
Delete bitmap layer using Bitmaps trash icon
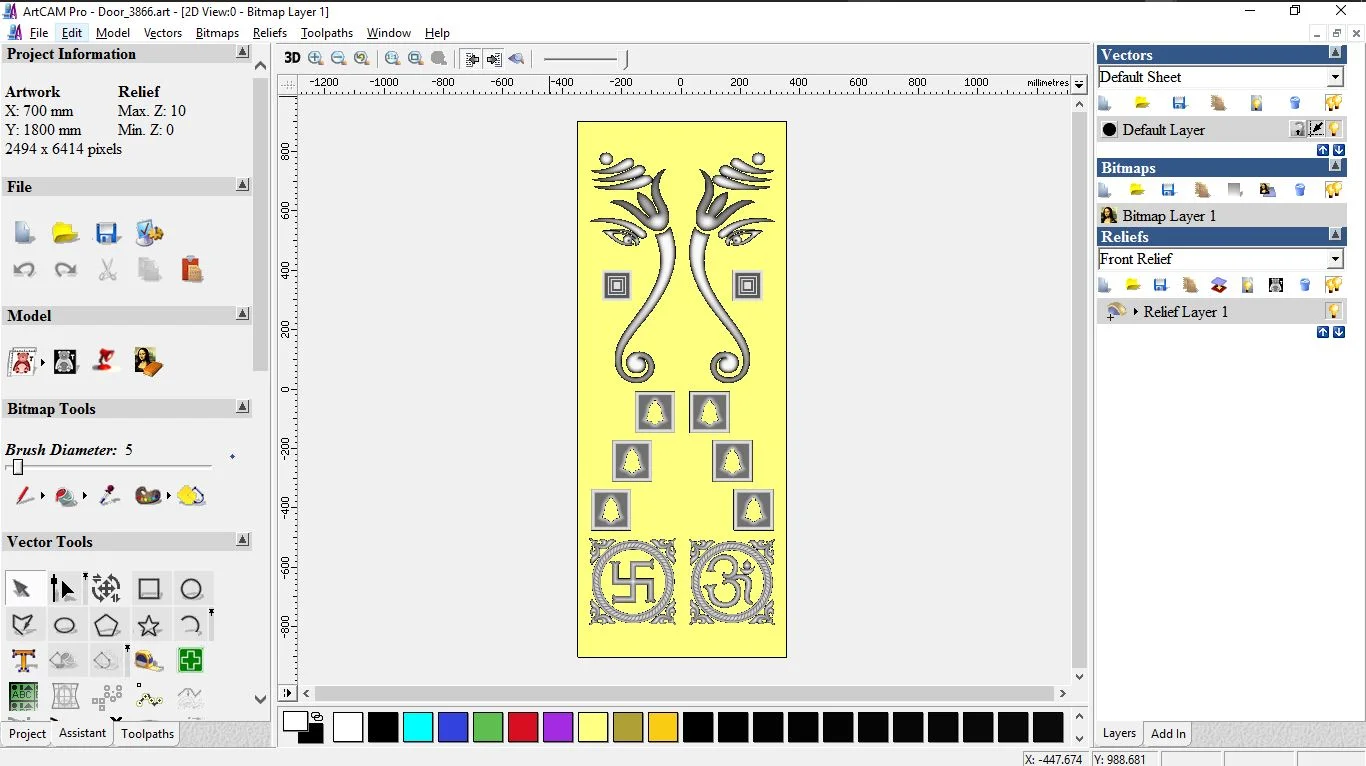[x=1300, y=190]
